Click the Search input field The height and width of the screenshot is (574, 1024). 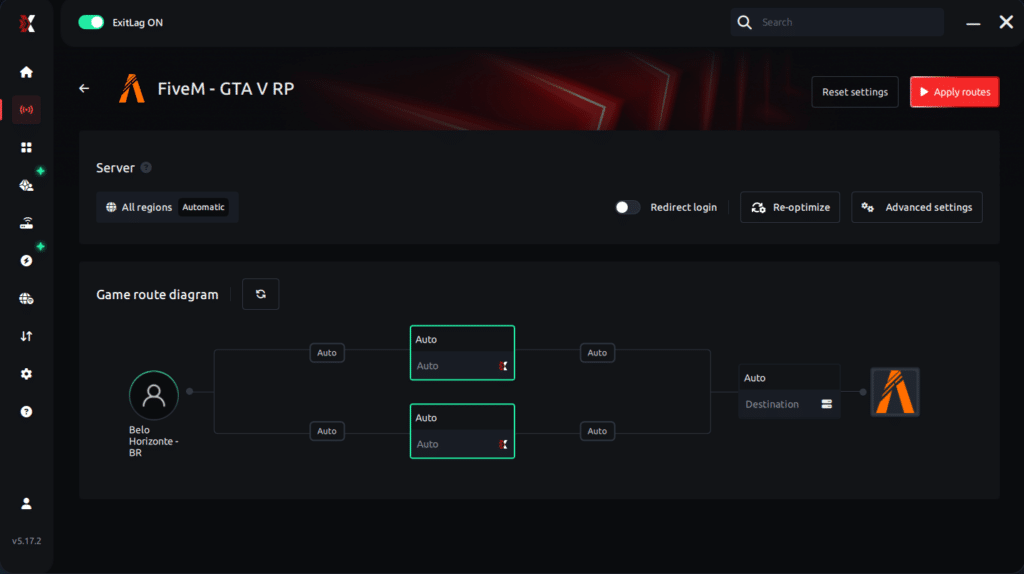pos(846,22)
